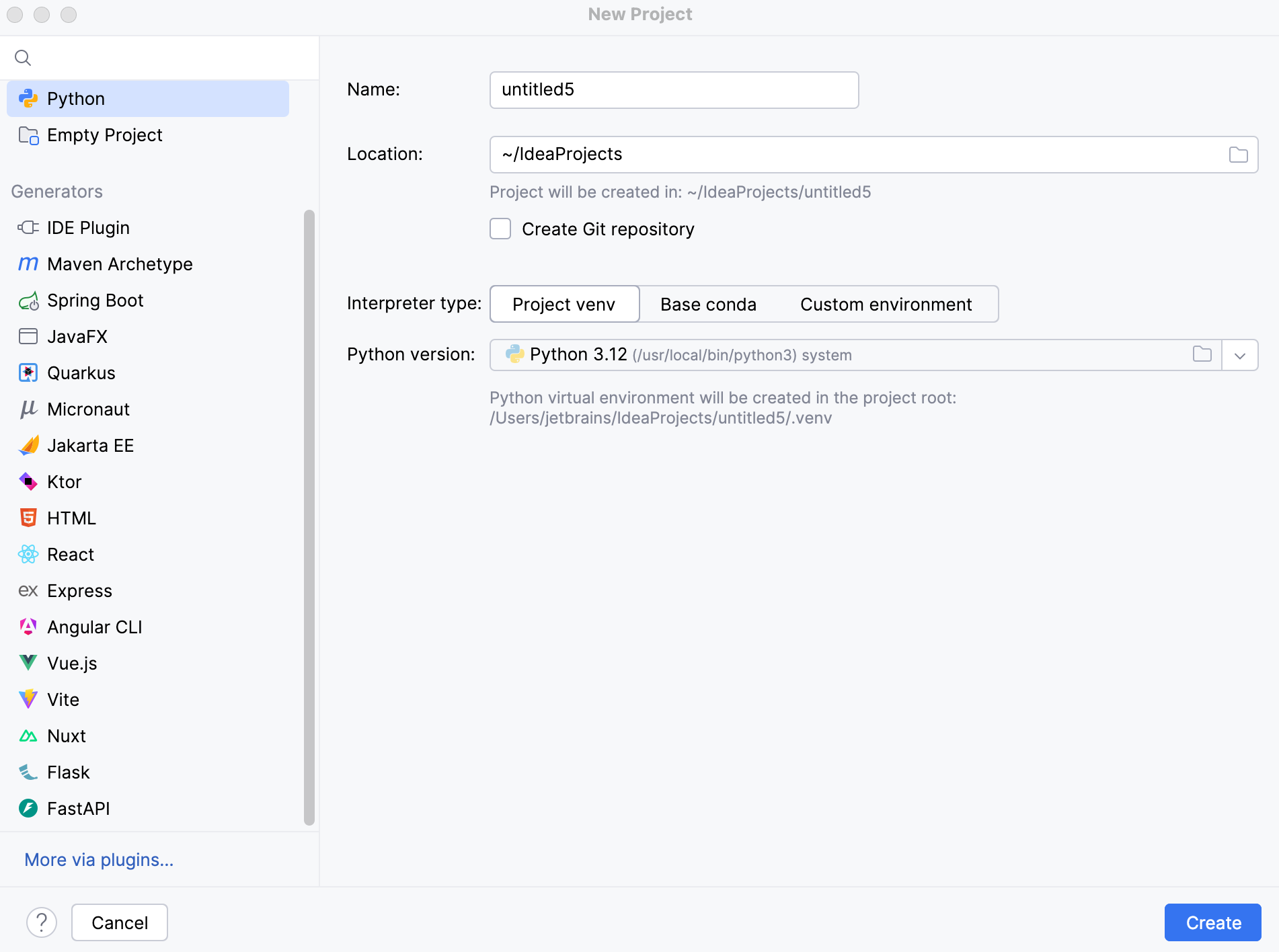This screenshot has height=952, width=1279.
Task: Browse for a Python interpreter file
Action: pyautogui.click(x=1202, y=354)
